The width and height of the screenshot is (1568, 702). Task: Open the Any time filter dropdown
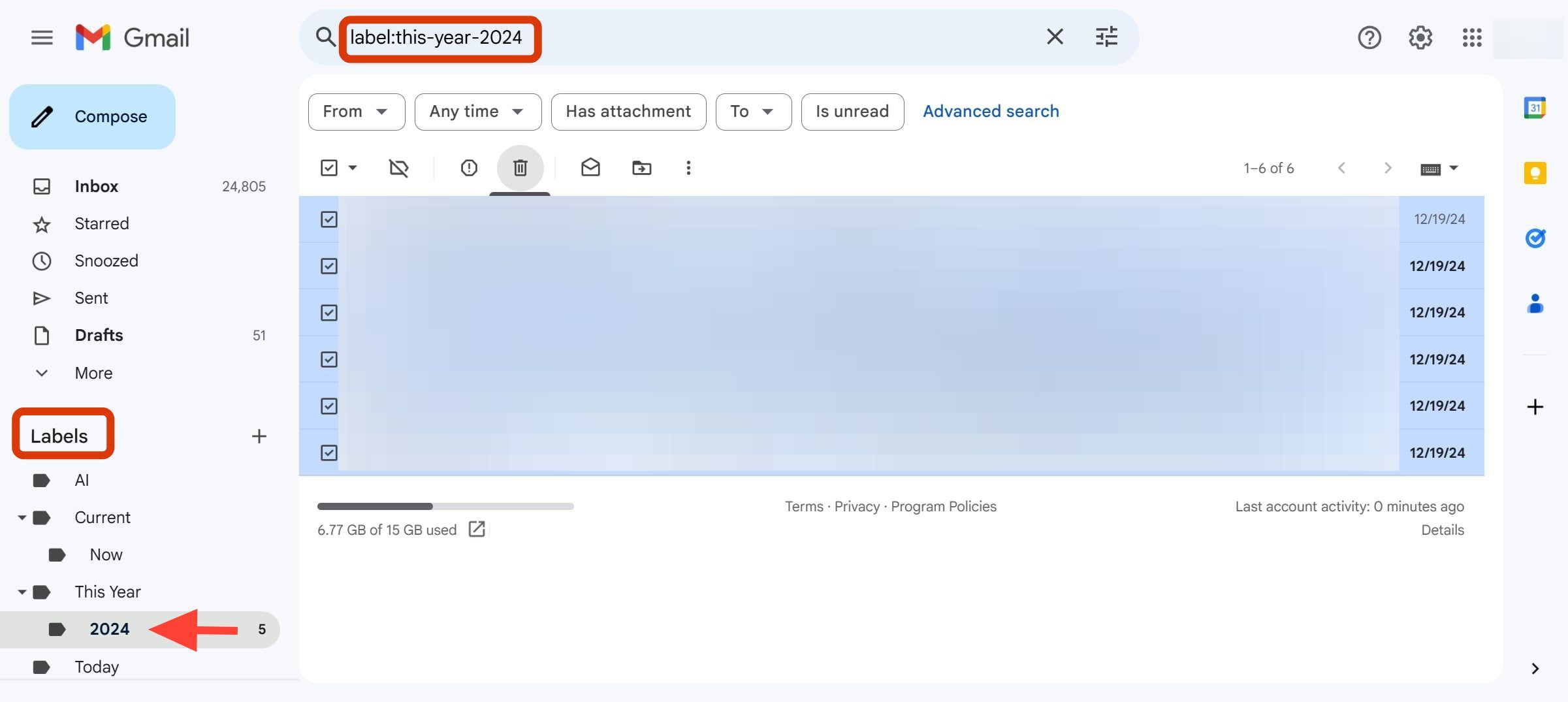click(x=477, y=112)
